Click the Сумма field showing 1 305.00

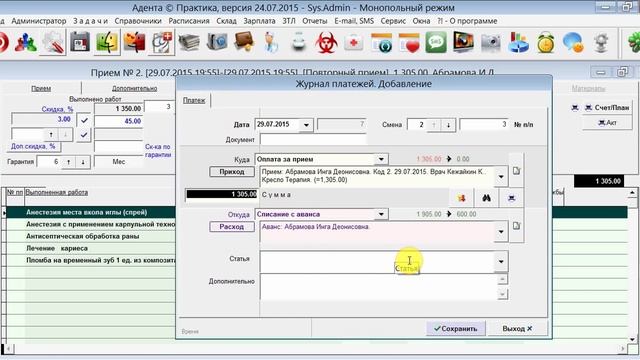click(222, 194)
